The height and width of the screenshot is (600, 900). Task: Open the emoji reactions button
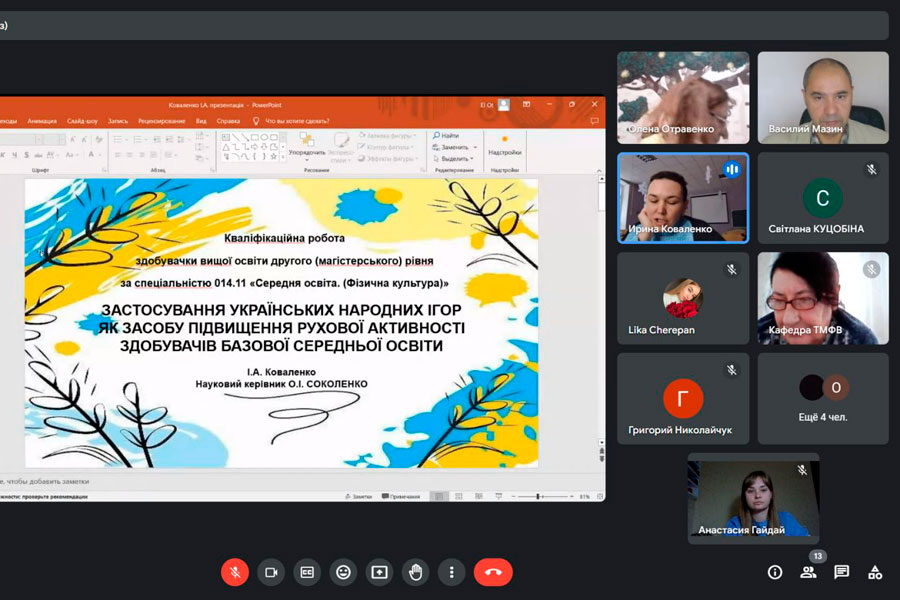343,572
